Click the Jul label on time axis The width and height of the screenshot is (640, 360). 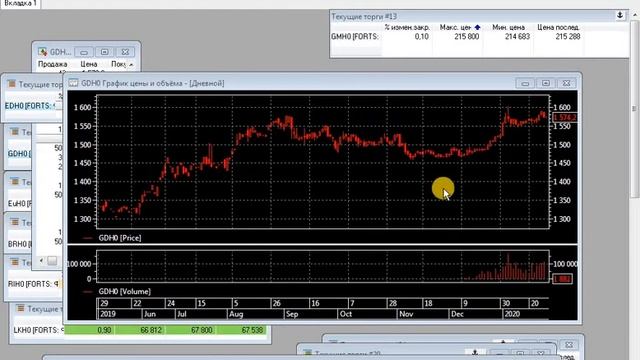(182, 314)
